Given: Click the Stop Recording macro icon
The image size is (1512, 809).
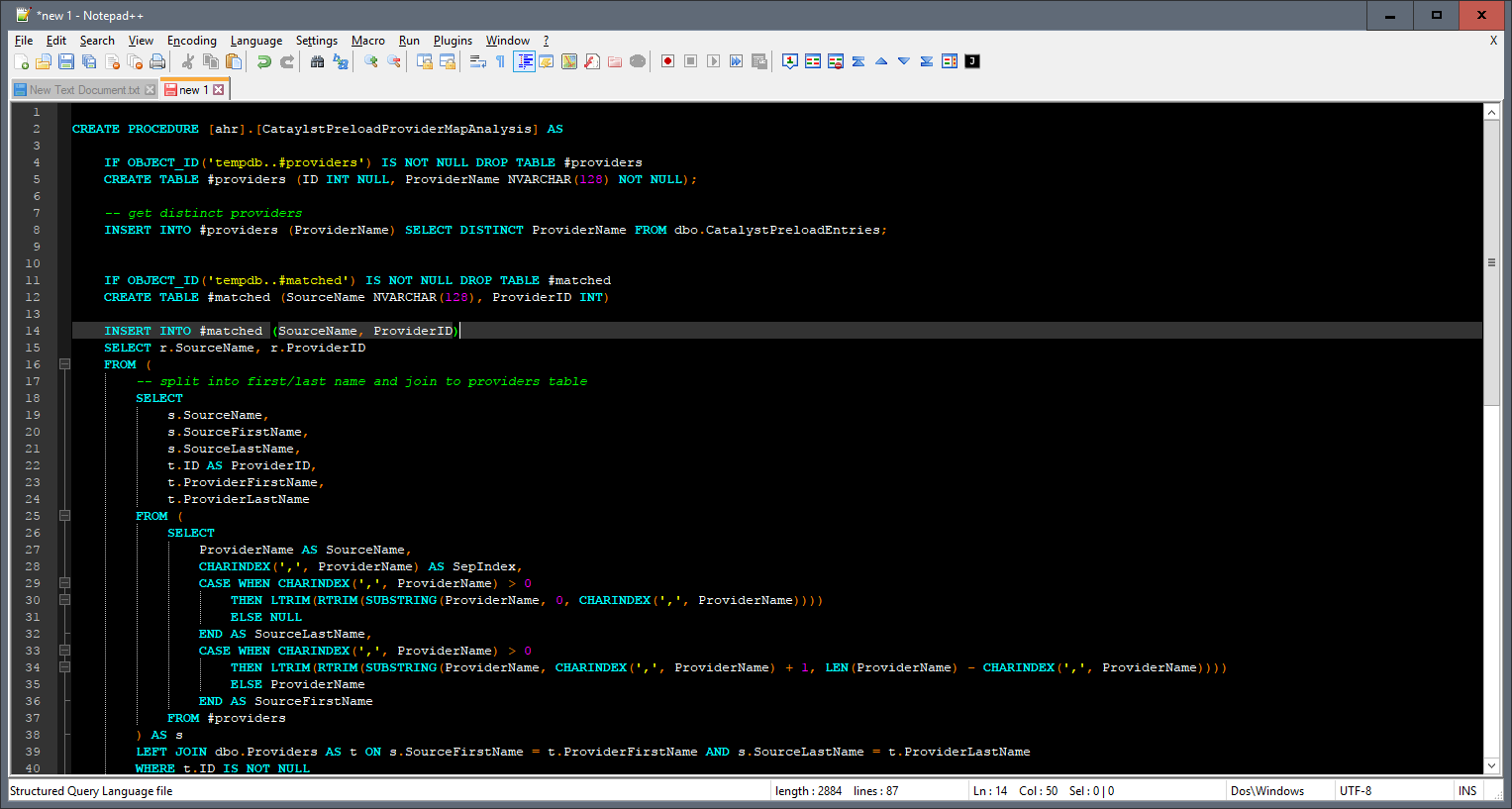Looking at the screenshot, I should coord(690,61).
